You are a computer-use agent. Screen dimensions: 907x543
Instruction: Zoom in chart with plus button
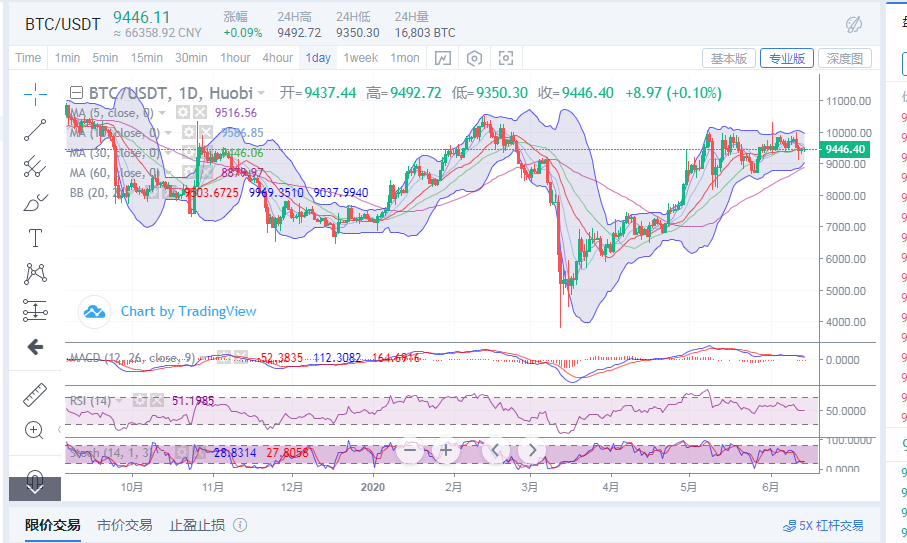[446, 450]
